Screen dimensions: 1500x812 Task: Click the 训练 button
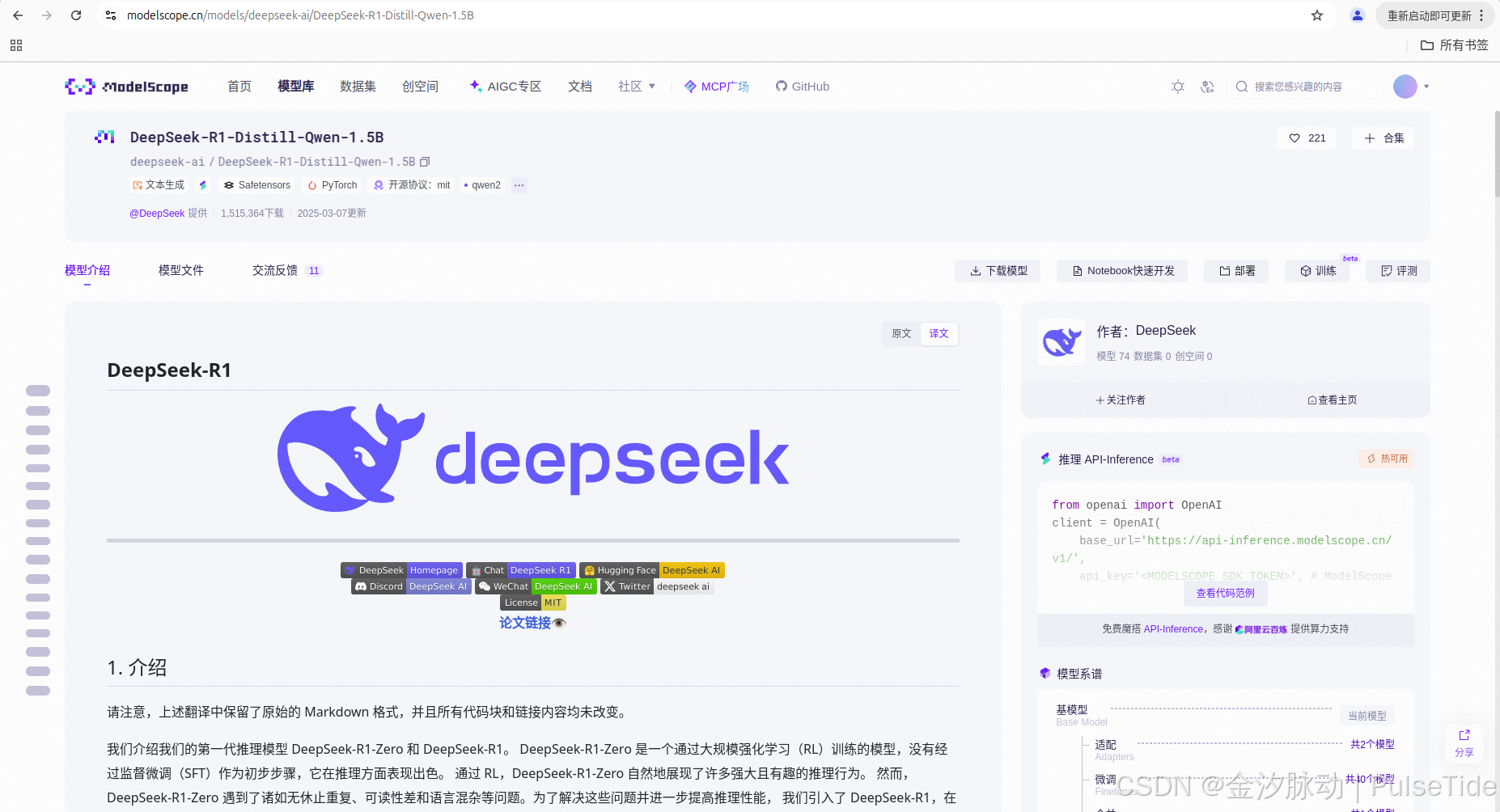(1317, 271)
